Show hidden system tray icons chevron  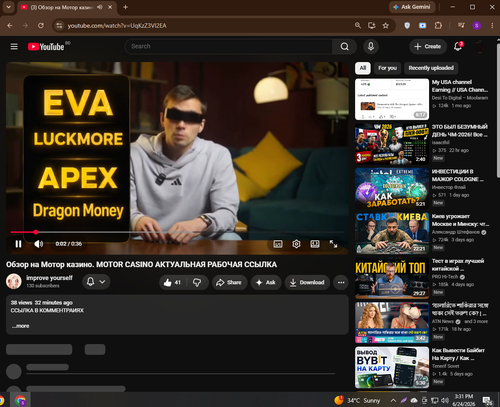pos(393,400)
